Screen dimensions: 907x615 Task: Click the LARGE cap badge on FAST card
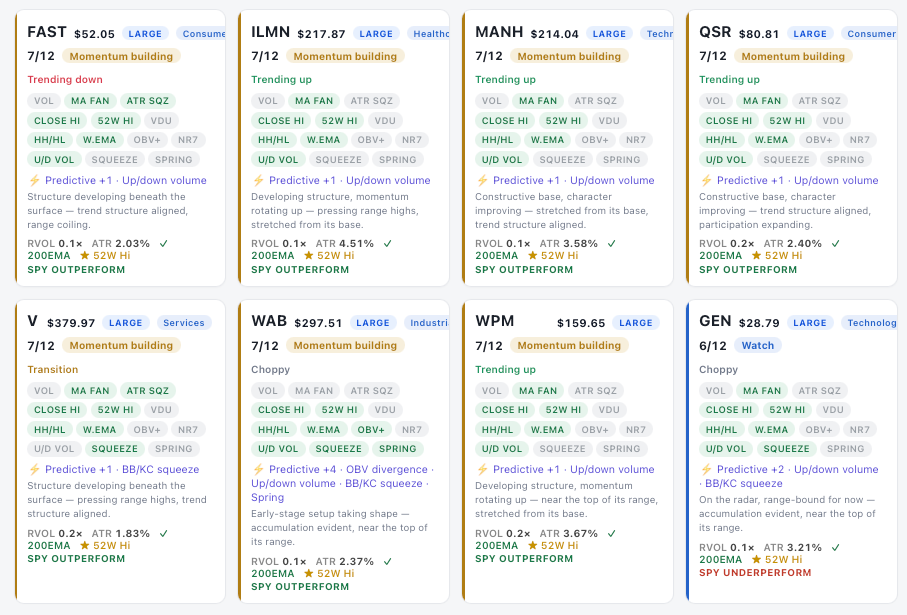(x=145, y=34)
